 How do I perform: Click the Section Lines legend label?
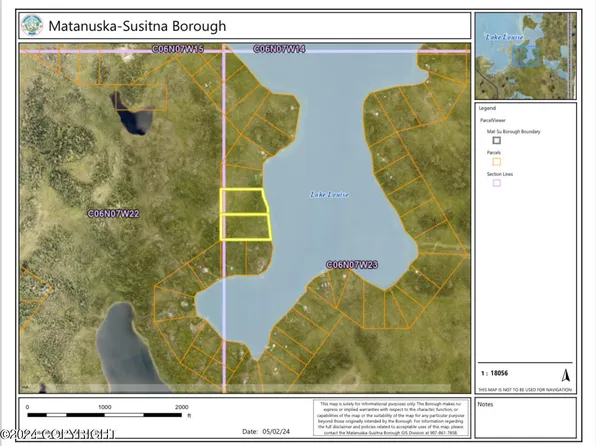coord(500,174)
